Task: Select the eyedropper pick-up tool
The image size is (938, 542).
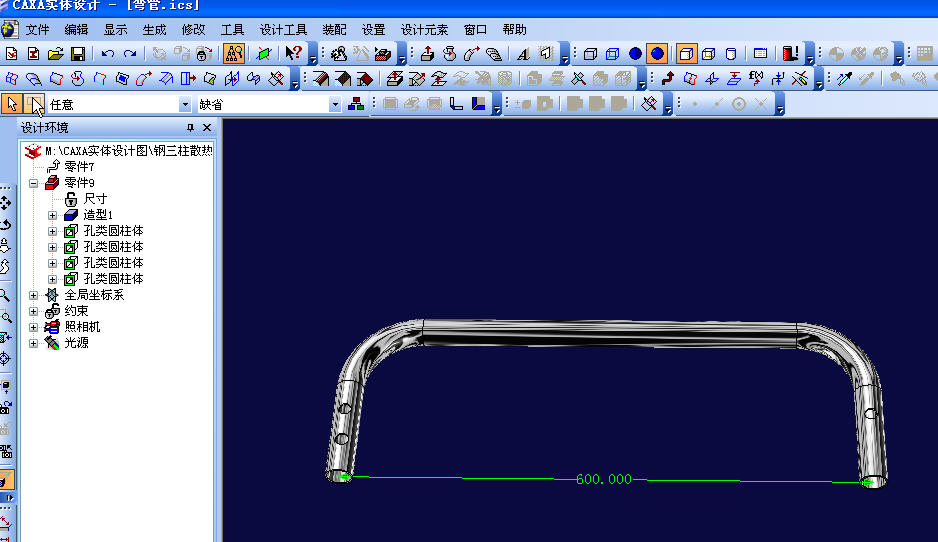Action: click(845, 78)
